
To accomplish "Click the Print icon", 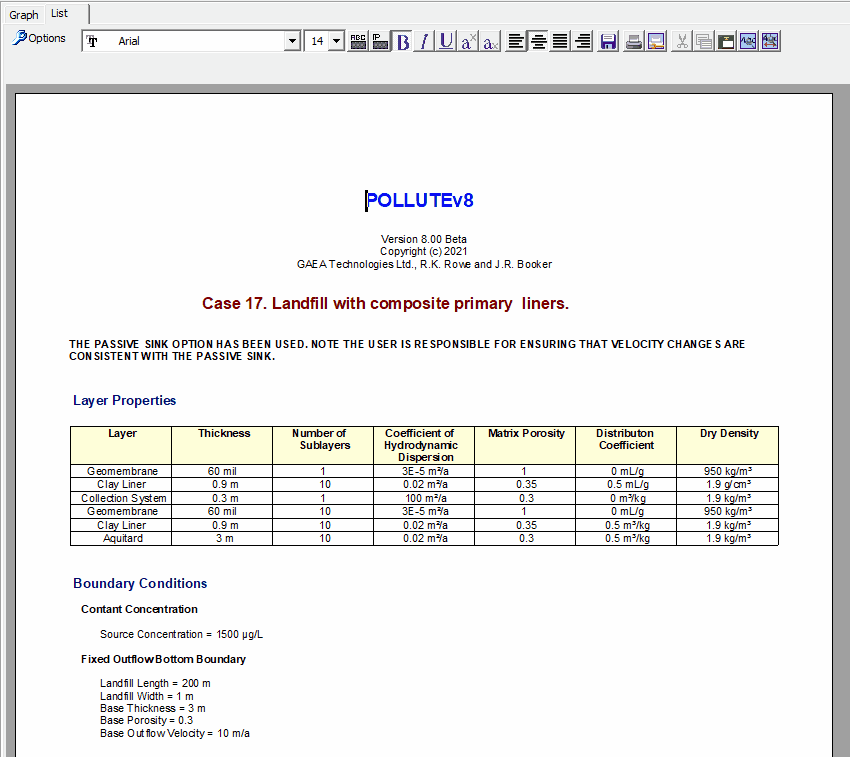I will click(x=633, y=41).
